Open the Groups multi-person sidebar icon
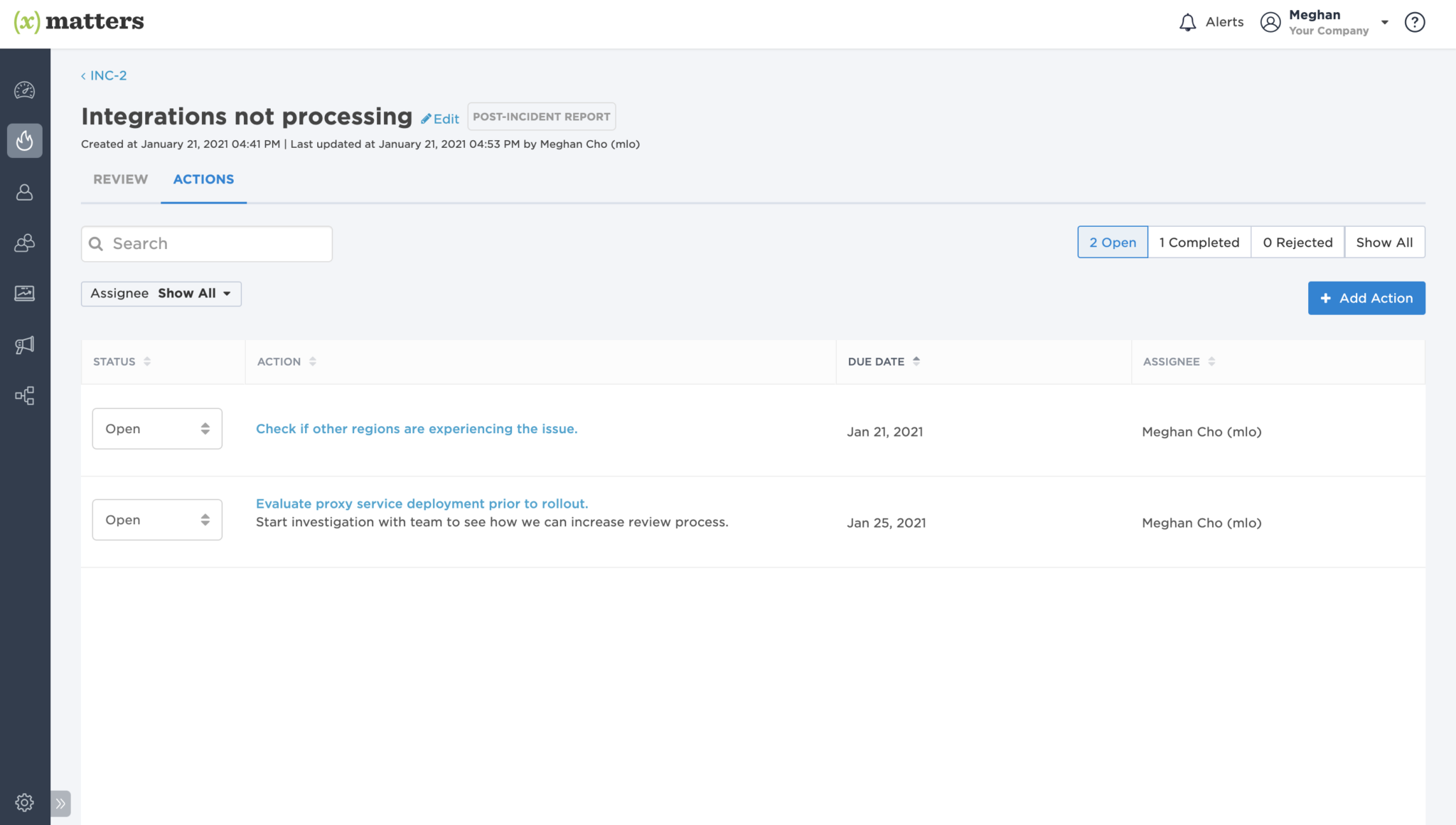Viewport: 1456px width, 825px height. point(24,243)
